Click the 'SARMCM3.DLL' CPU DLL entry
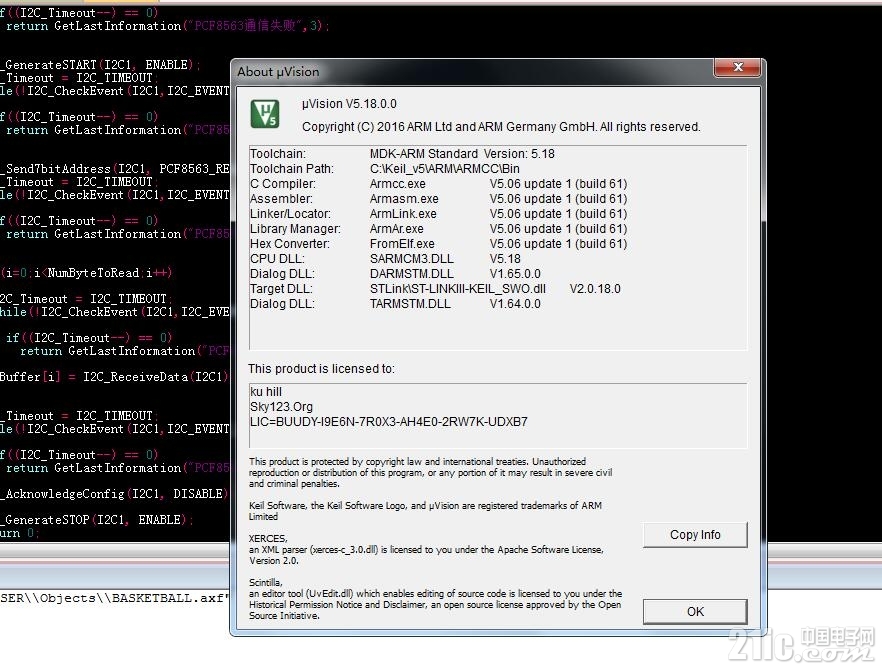Image resolution: width=882 pixels, height=670 pixels. coord(411,259)
